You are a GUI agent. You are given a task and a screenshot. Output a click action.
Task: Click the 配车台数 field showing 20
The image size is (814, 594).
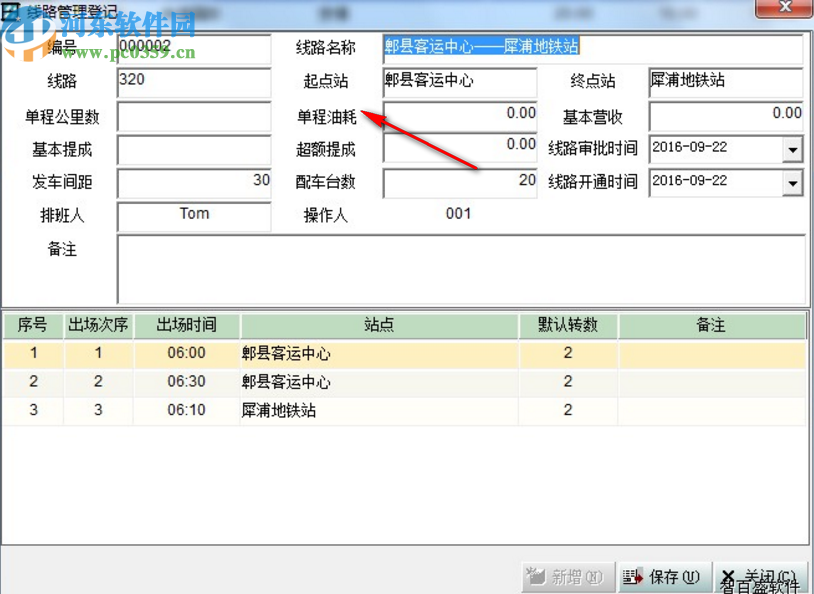pyautogui.click(x=459, y=183)
